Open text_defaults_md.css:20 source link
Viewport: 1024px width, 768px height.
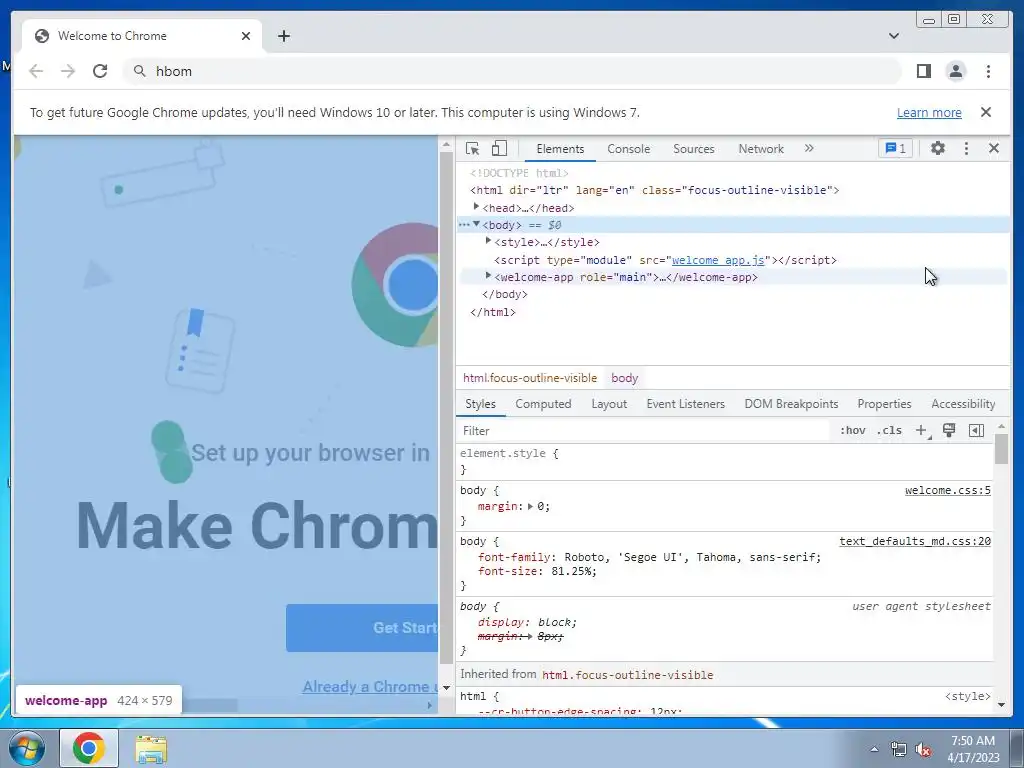(915, 541)
